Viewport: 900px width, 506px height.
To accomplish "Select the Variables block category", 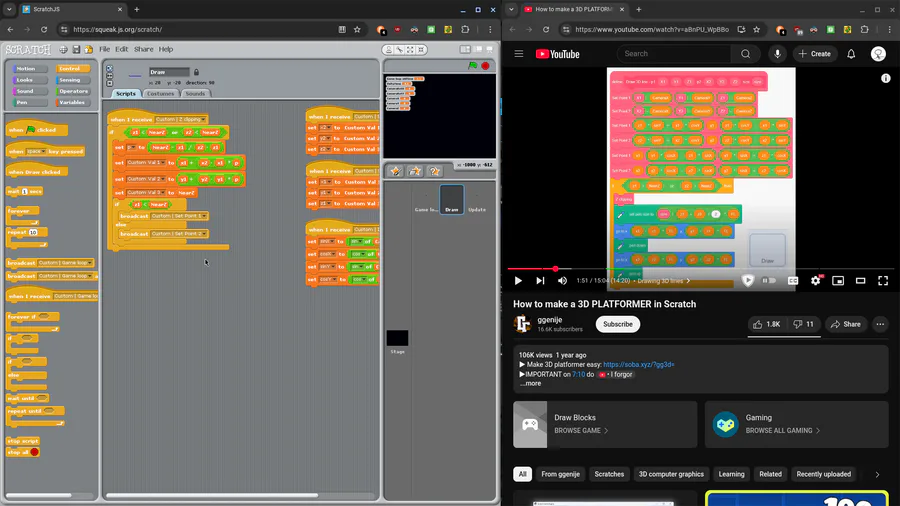I will click(x=72, y=103).
